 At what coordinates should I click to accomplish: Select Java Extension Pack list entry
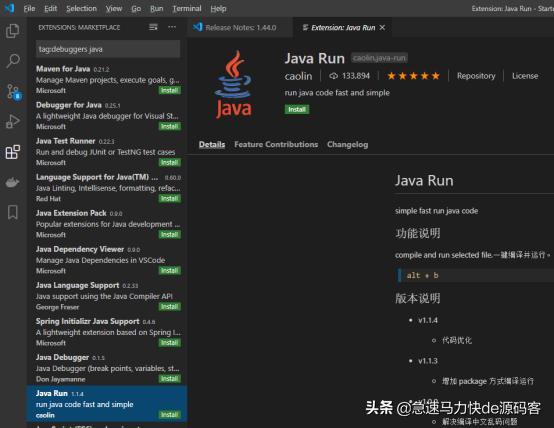107,224
